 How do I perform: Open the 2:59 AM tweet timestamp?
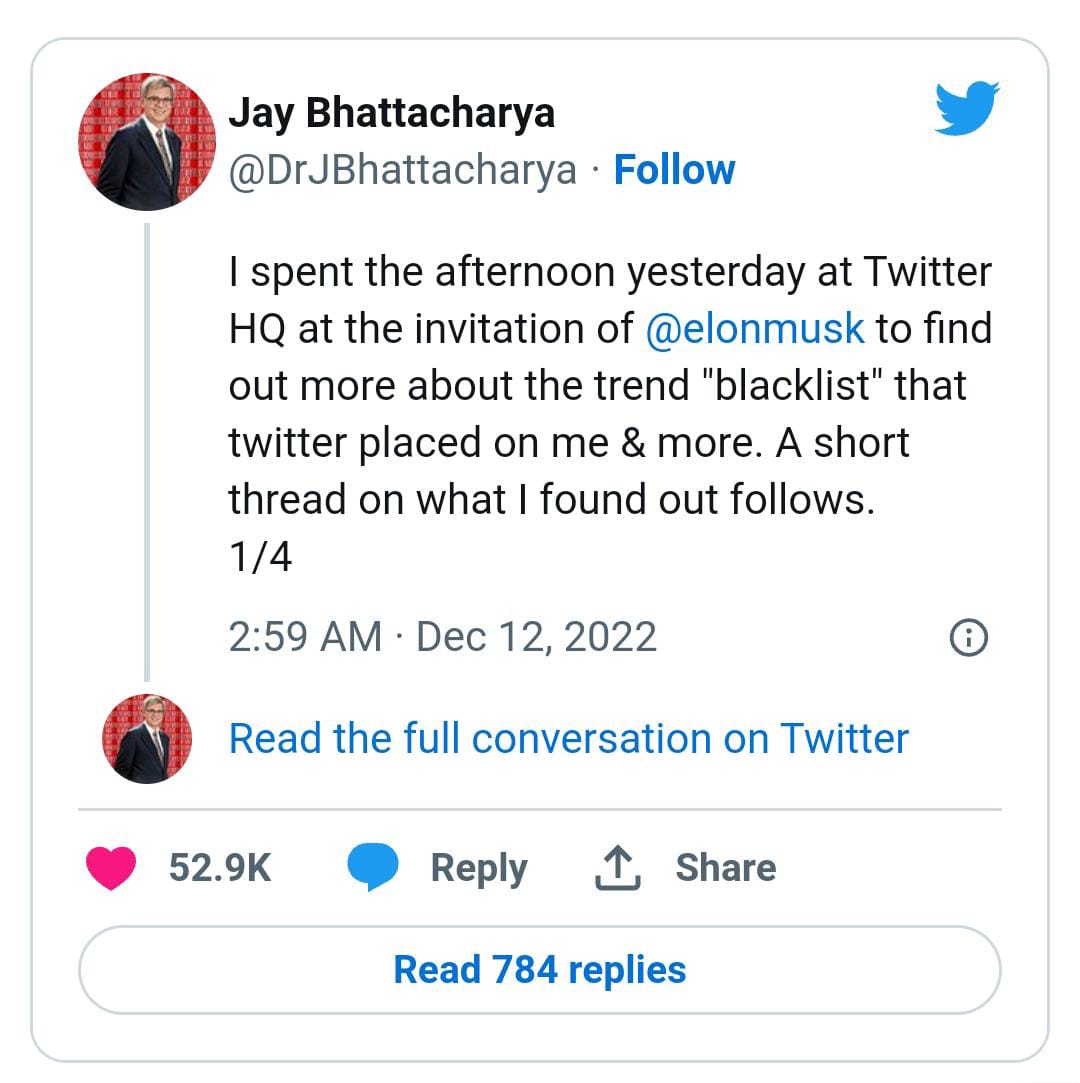[305, 637]
